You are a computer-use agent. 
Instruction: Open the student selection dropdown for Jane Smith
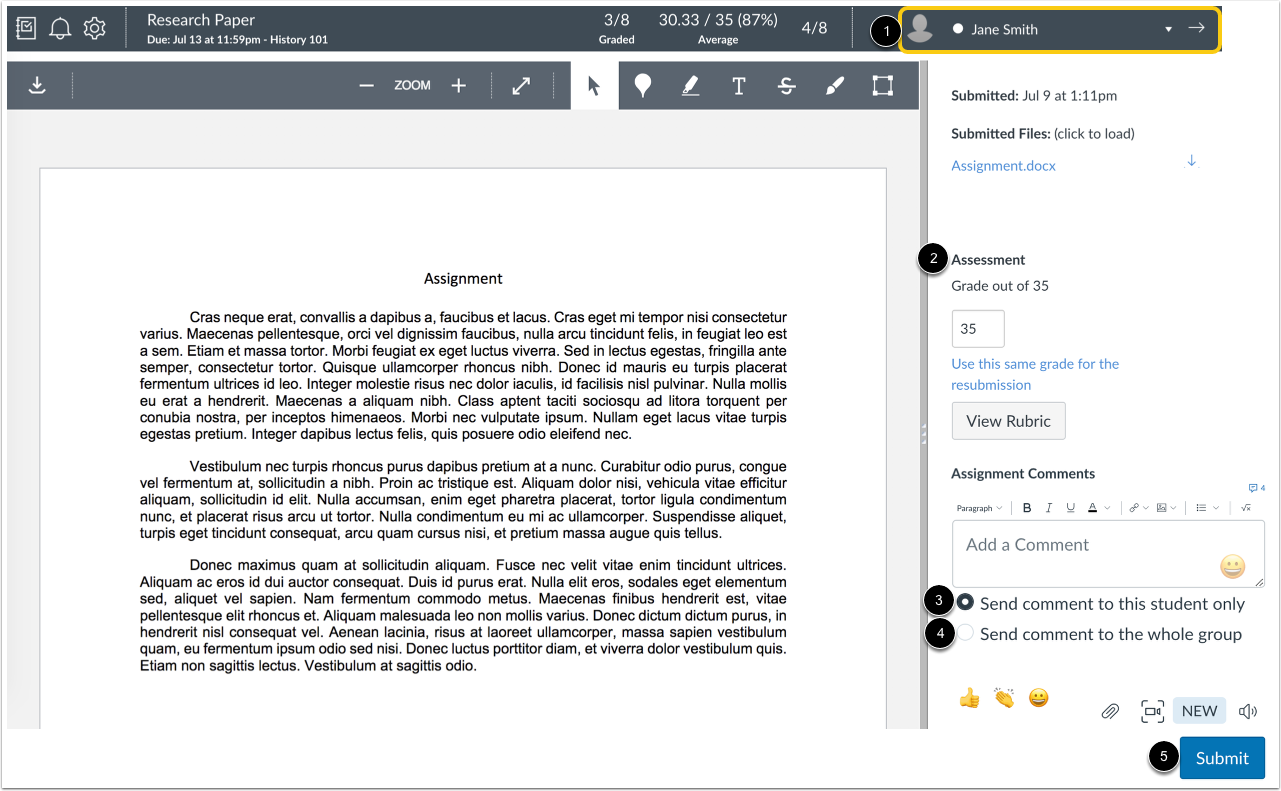click(x=1168, y=29)
